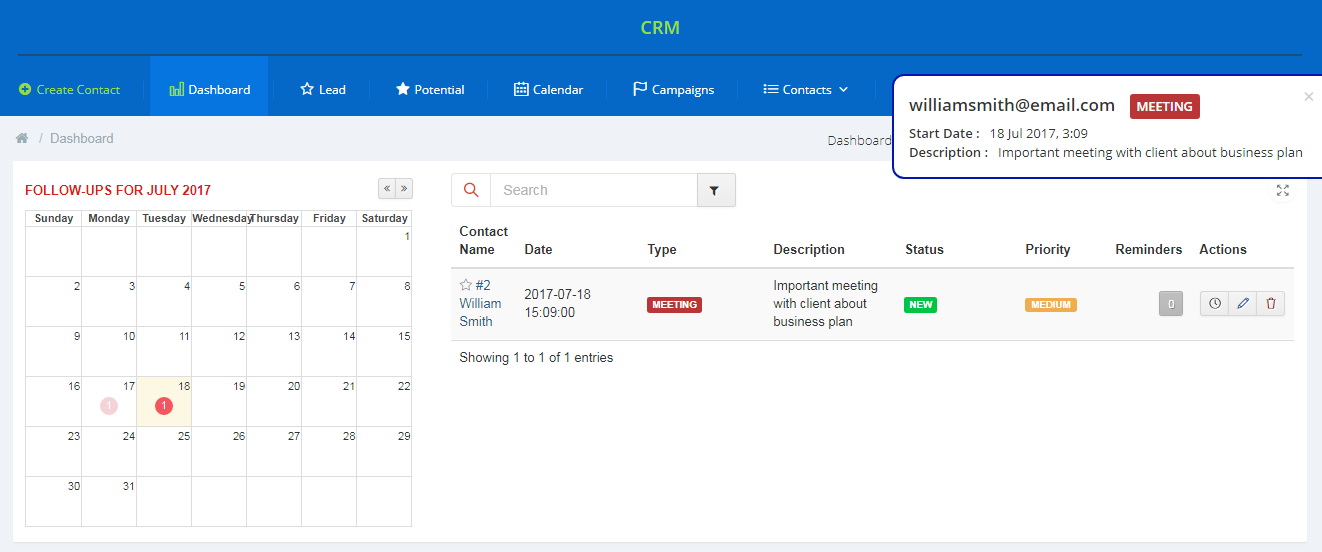Click the MEETING type badge in the table
Image resolution: width=1322 pixels, height=552 pixels.
[674, 305]
